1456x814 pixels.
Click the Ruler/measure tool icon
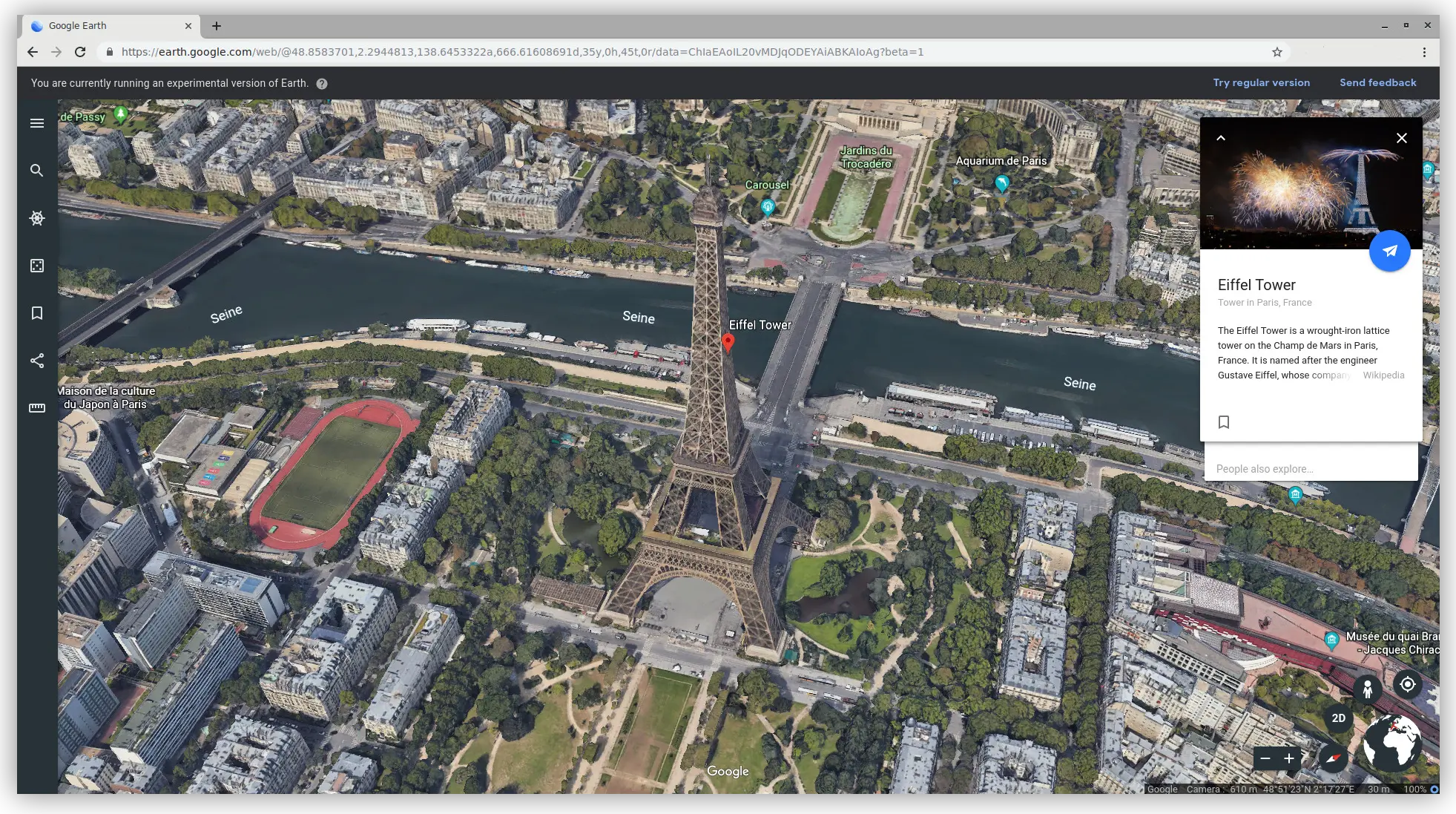click(37, 407)
